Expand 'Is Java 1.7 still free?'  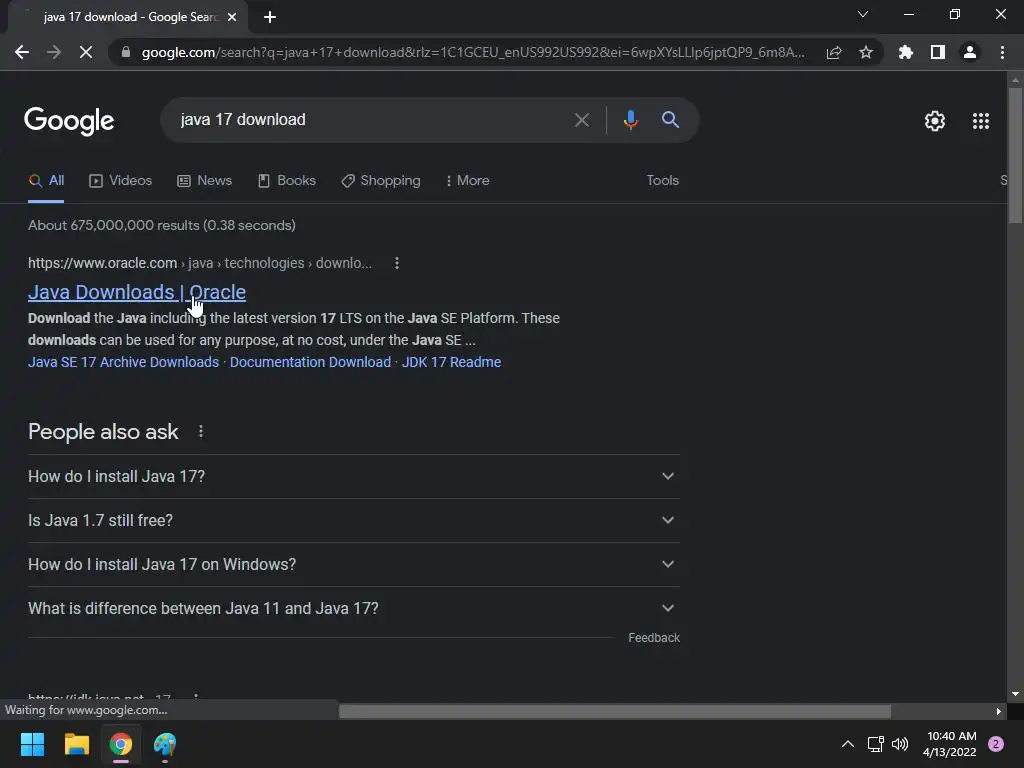tap(354, 520)
